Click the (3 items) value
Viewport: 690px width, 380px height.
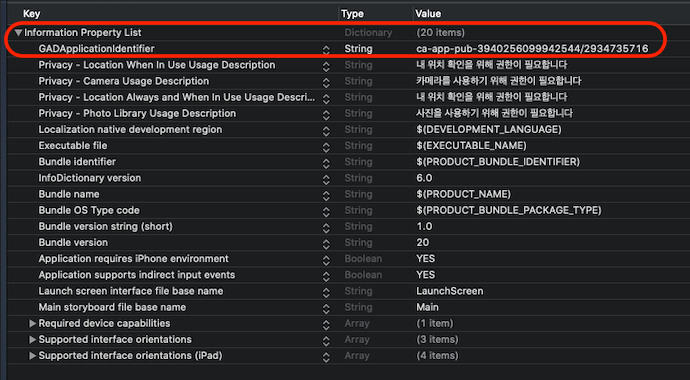pos(437,340)
